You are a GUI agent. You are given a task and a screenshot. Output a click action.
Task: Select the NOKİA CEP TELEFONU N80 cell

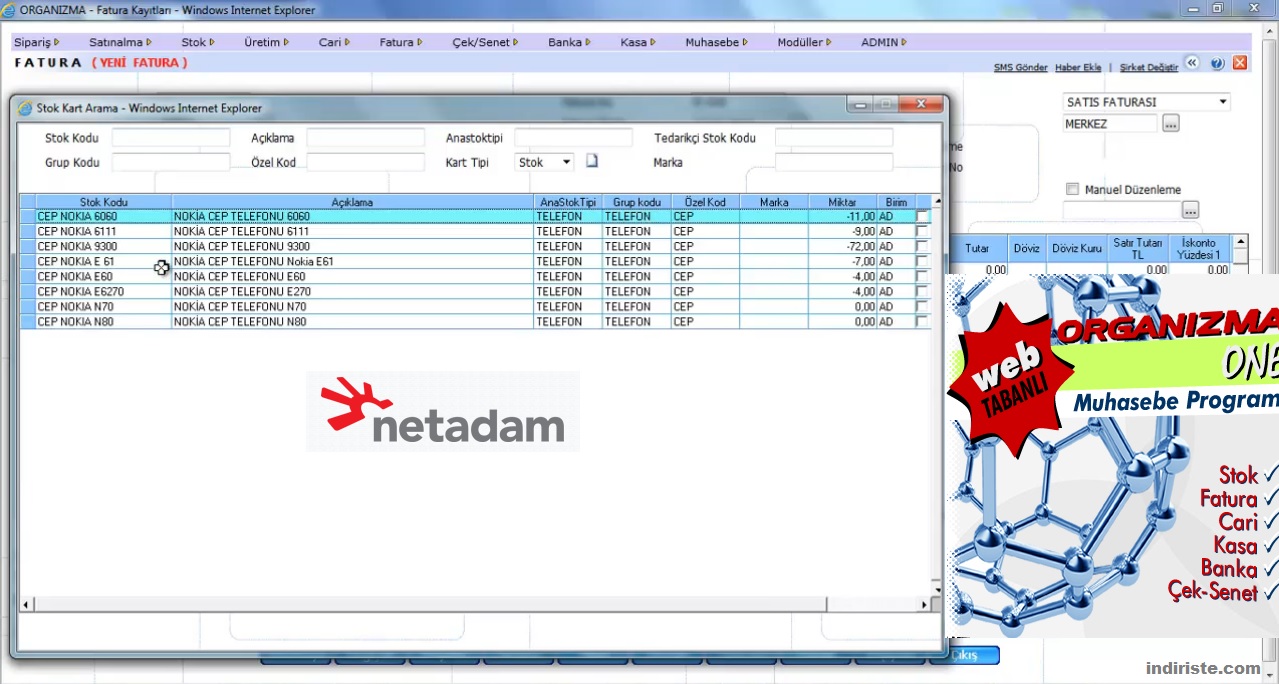pyautogui.click(x=352, y=322)
